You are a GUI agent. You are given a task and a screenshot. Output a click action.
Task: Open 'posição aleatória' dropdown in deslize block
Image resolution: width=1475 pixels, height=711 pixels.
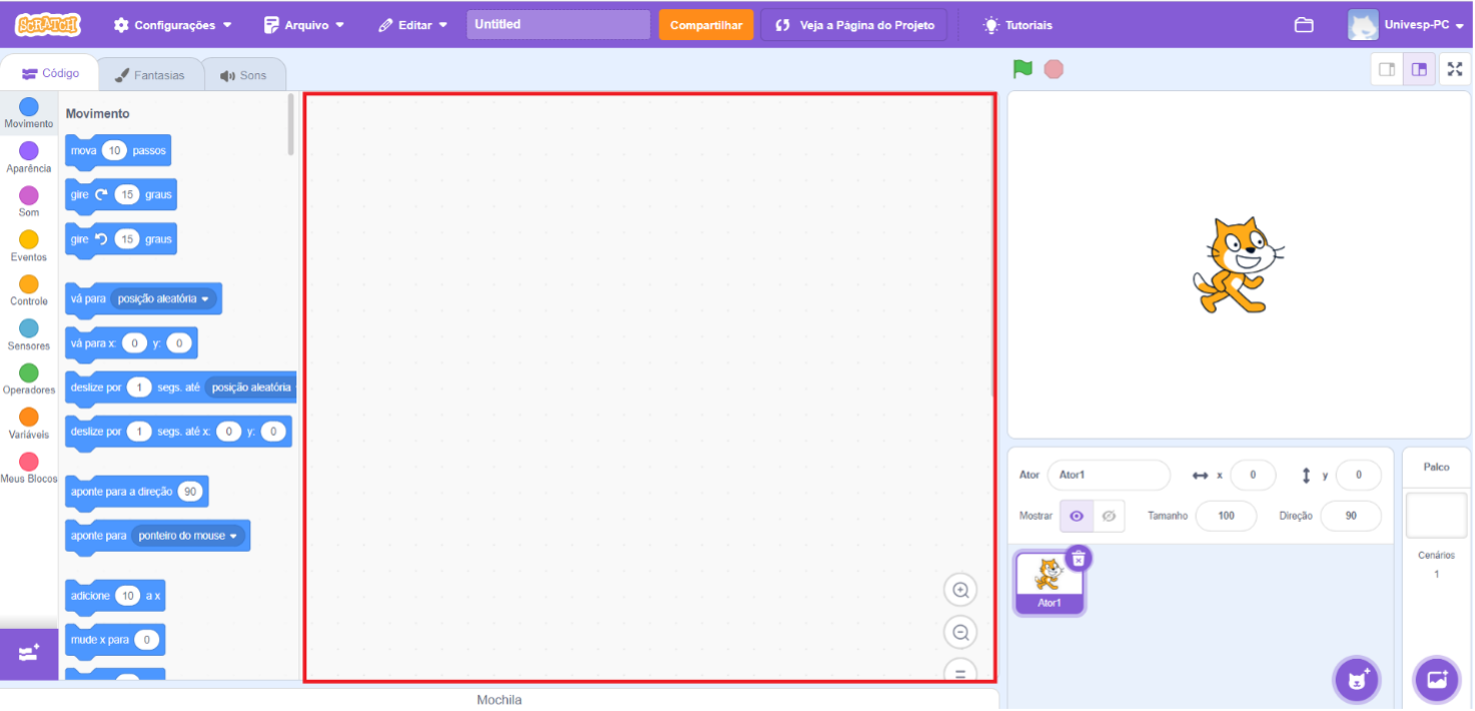[250, 388]
